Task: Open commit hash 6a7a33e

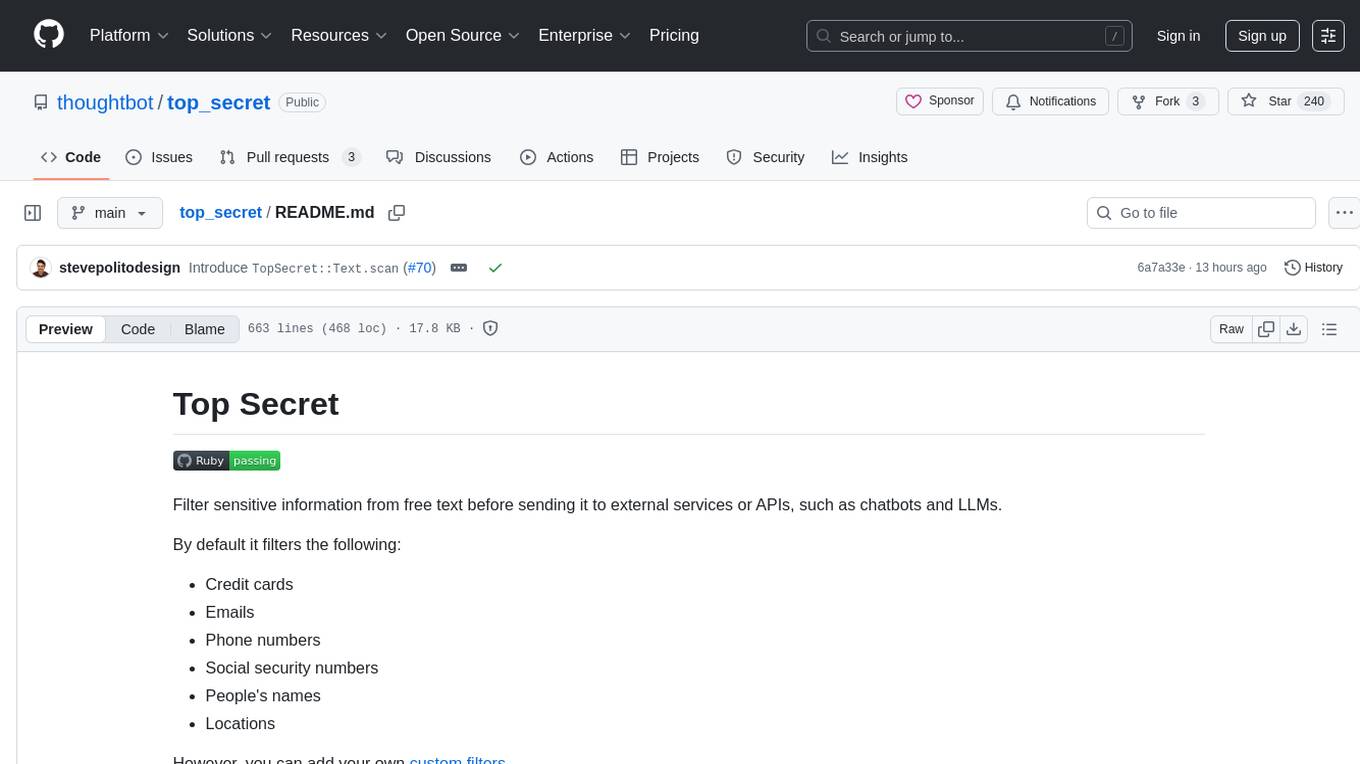Action: (x=1161, y=268)
